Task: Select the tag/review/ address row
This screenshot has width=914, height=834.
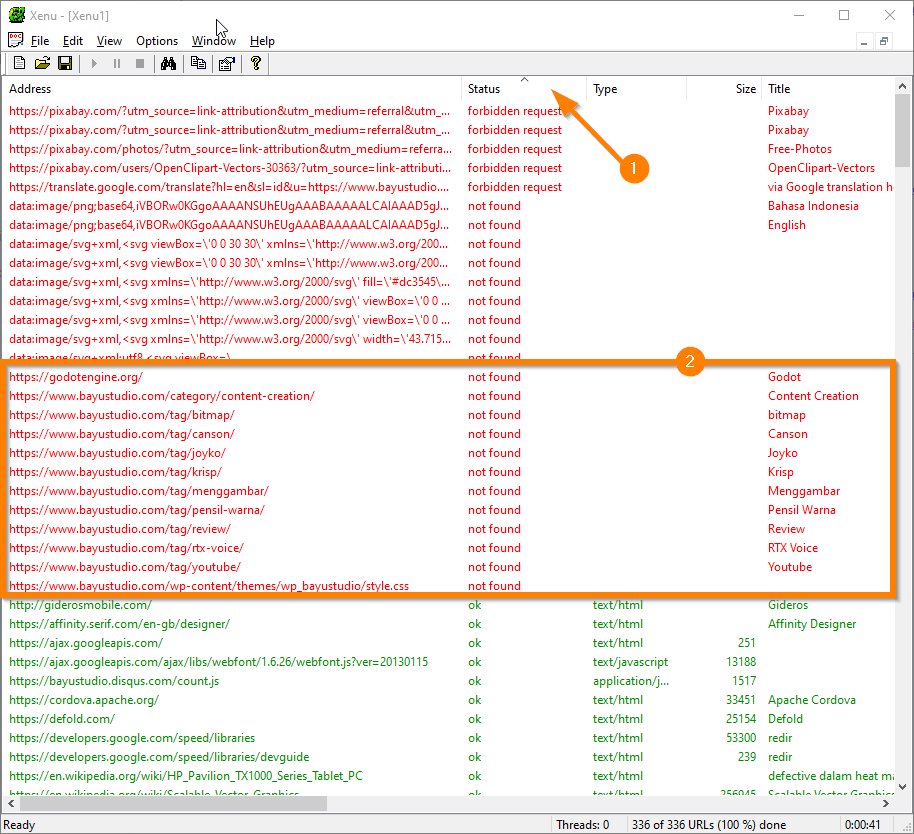Action: point(449,529)
